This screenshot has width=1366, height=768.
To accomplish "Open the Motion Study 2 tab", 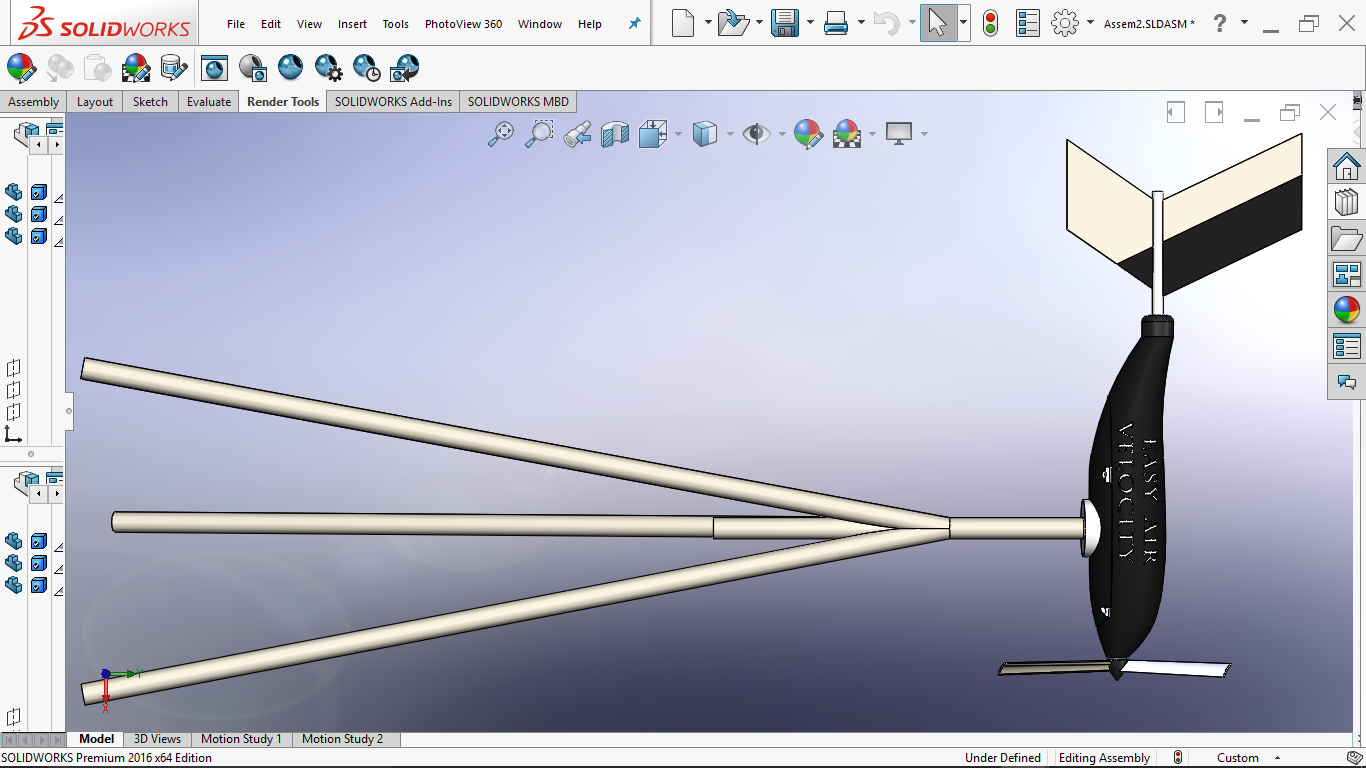I will [x=343, y=739].
